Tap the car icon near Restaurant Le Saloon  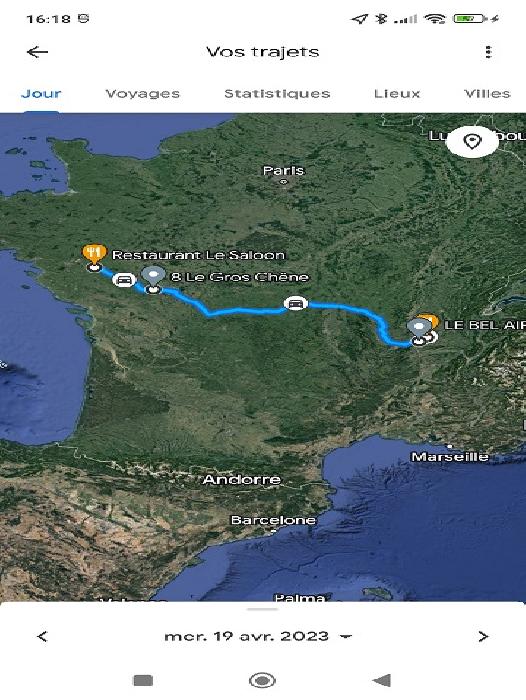point(124,280)
